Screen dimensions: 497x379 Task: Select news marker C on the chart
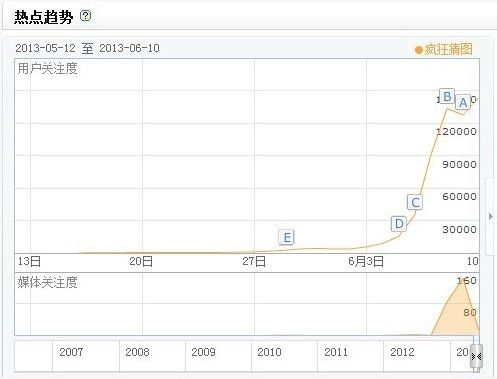point(415,202)
